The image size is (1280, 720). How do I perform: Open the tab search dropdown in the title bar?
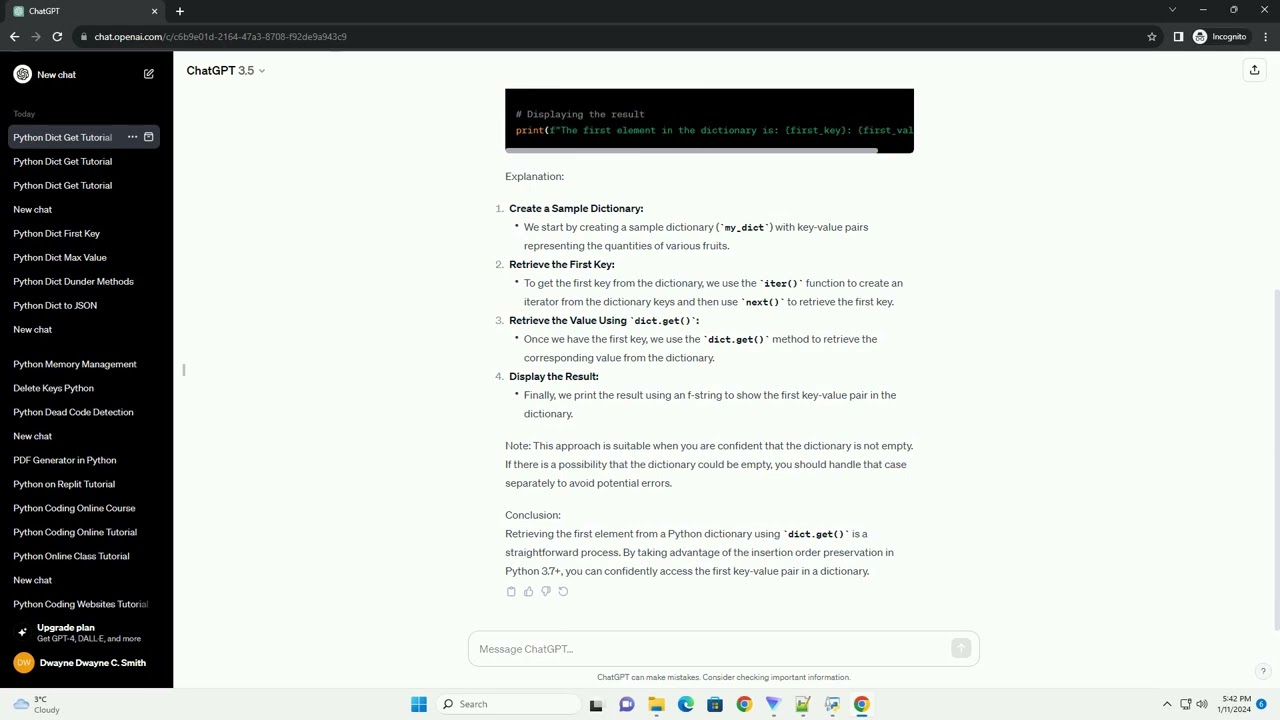coord(1172,10)
